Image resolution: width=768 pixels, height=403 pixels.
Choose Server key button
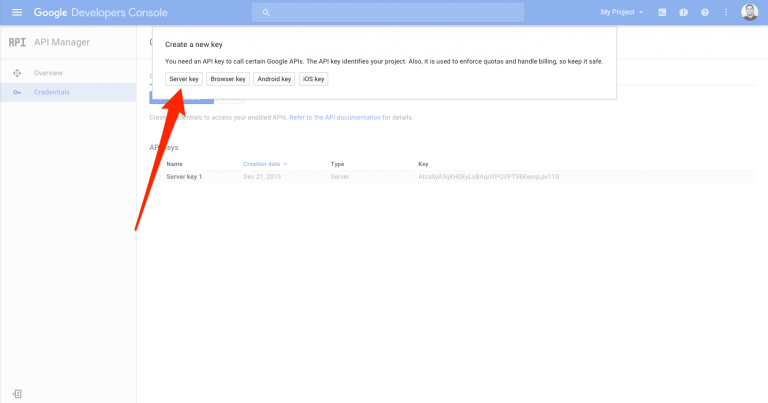point(184,79)
